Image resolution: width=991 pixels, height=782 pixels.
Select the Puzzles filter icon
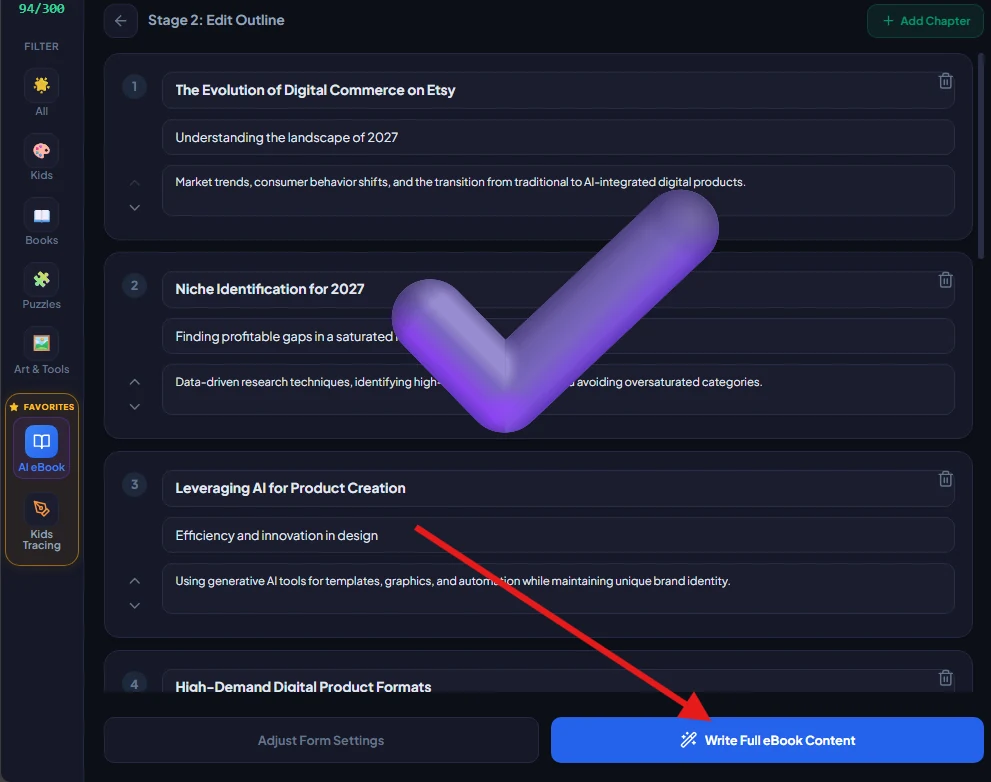(x=42, y=279)
